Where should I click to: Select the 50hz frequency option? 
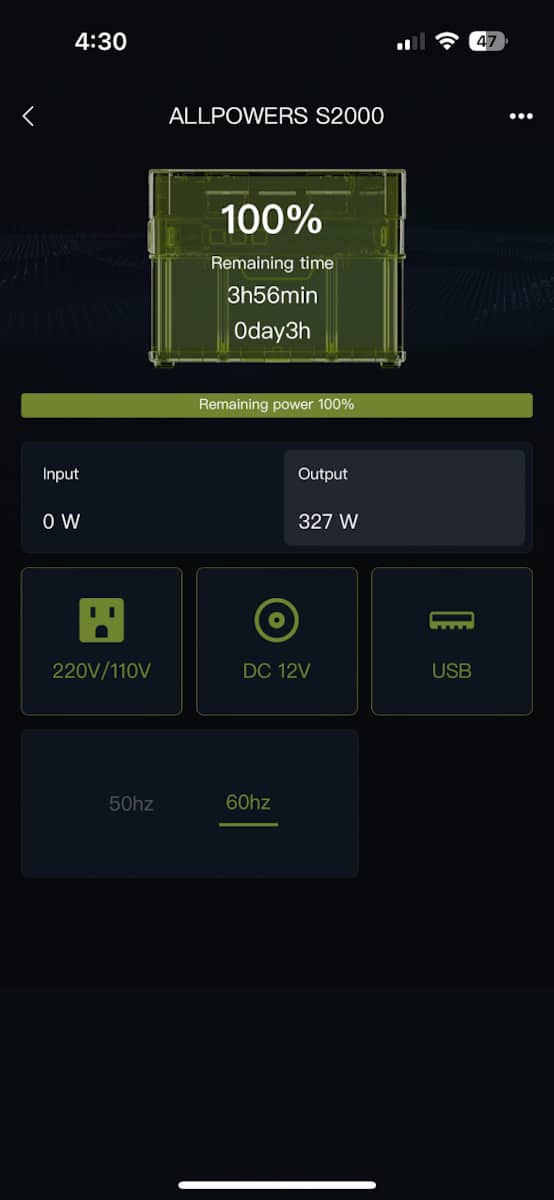(131, 803)
